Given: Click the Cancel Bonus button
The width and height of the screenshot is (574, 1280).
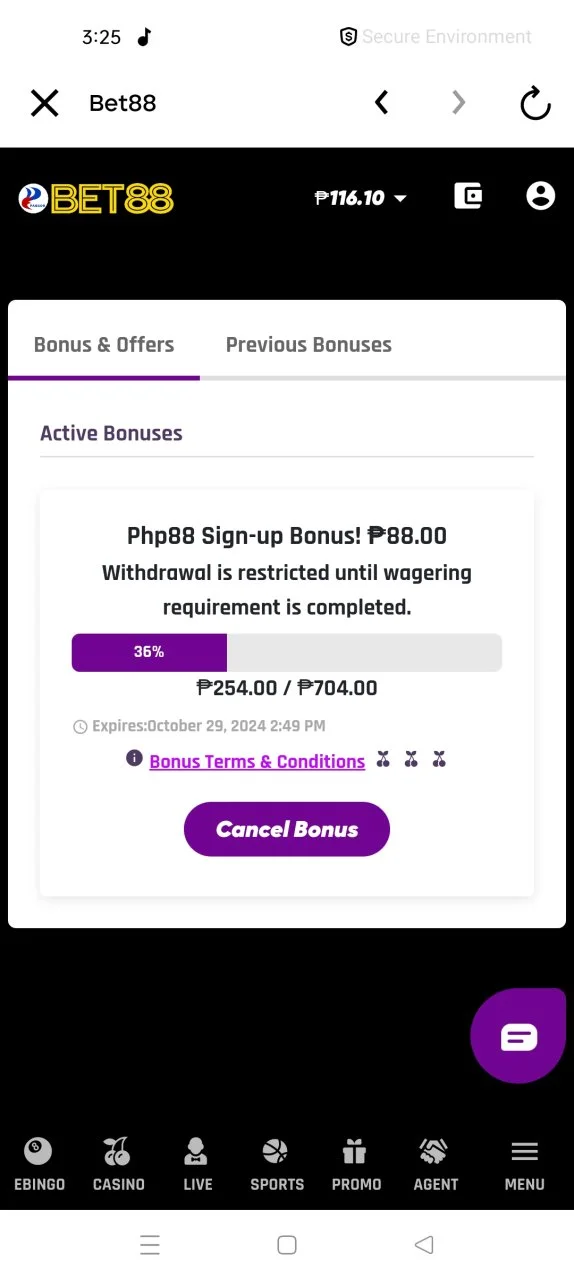Looking at the screenshot, I should (287, 829).
